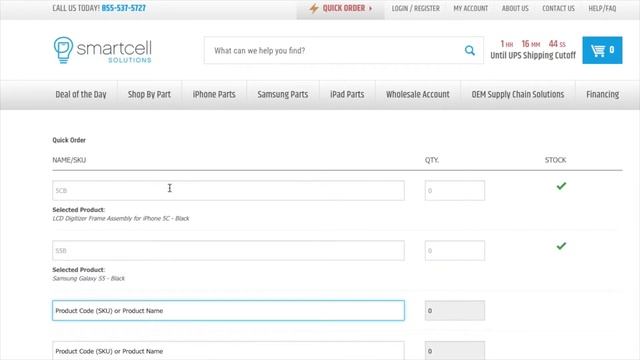
Task: Click the fourth Product Code (SKU) field
Action: [x=228, y=351]
